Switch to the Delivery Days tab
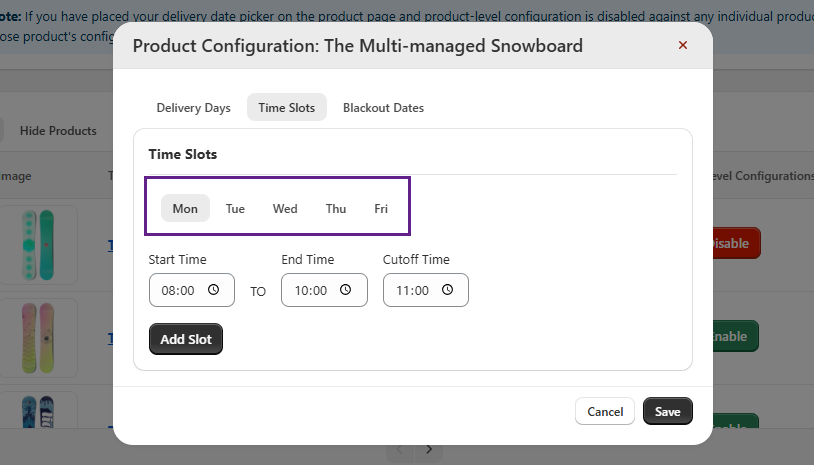Viewport: 814px width, 465px height. 193,108
